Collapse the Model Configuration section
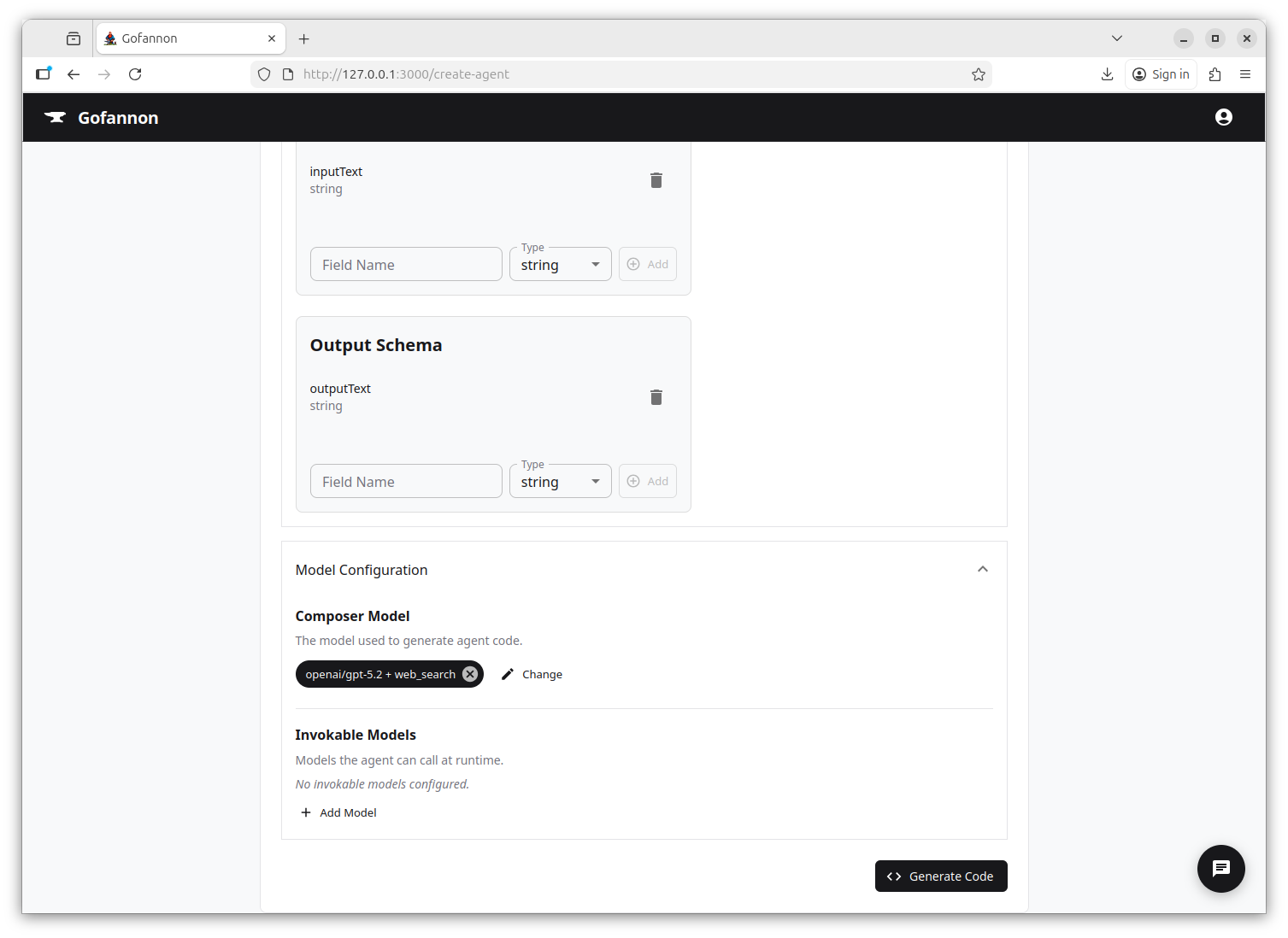The height and width of the screenshot is (938, 1288). coord(982,570)
